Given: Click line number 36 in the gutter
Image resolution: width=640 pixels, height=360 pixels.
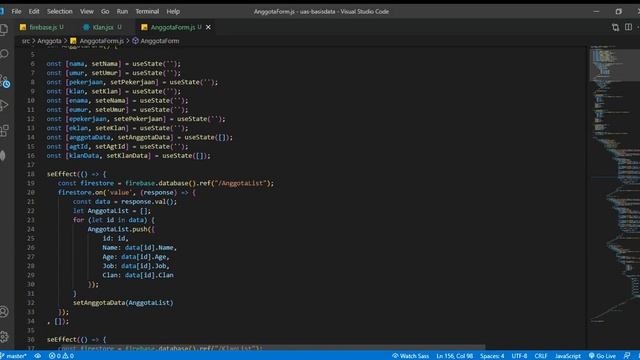Looking at the screenshot, I should pyautogui.click(x=31, y=339).
